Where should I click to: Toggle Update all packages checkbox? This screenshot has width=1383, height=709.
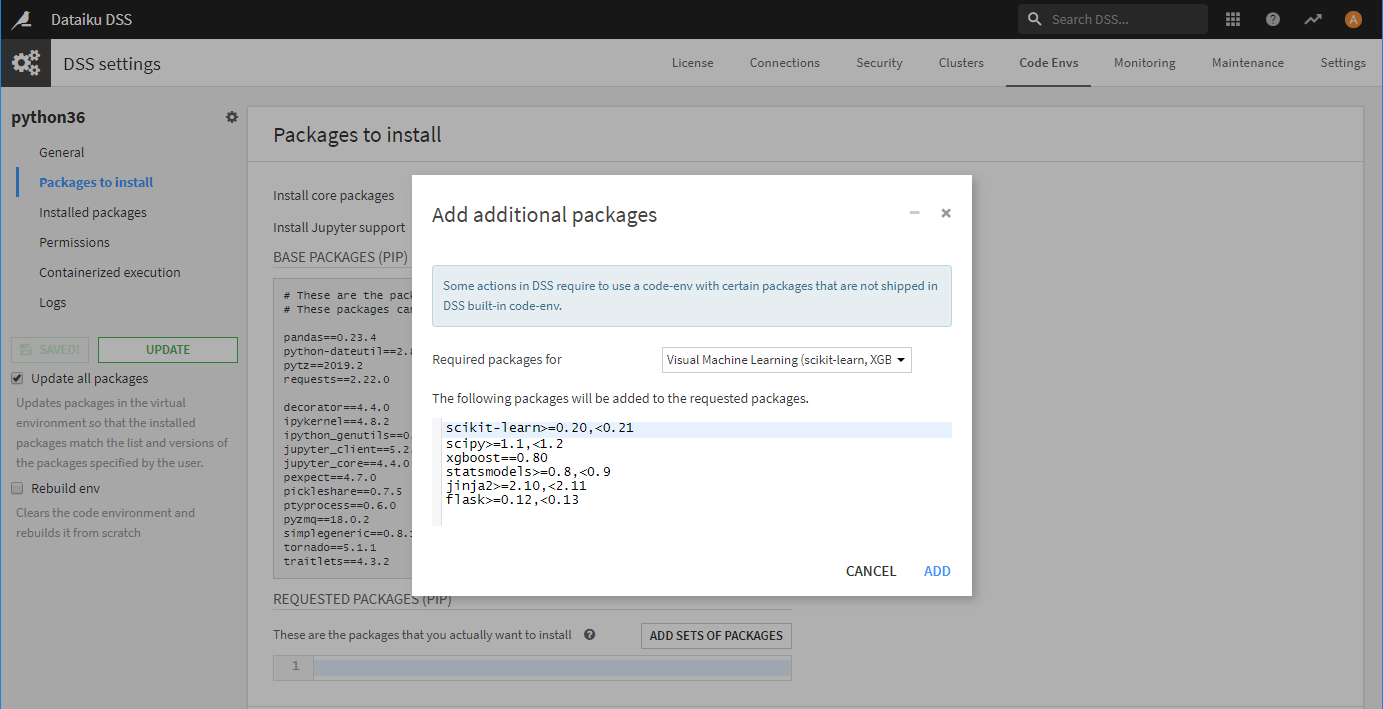(x=18, y=379)
